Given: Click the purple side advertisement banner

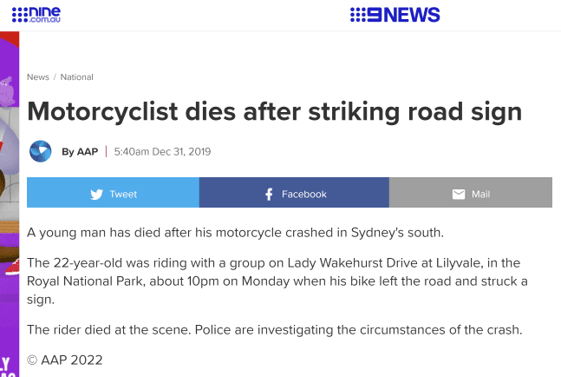Looking at the screenshot, I should [10, 204].
